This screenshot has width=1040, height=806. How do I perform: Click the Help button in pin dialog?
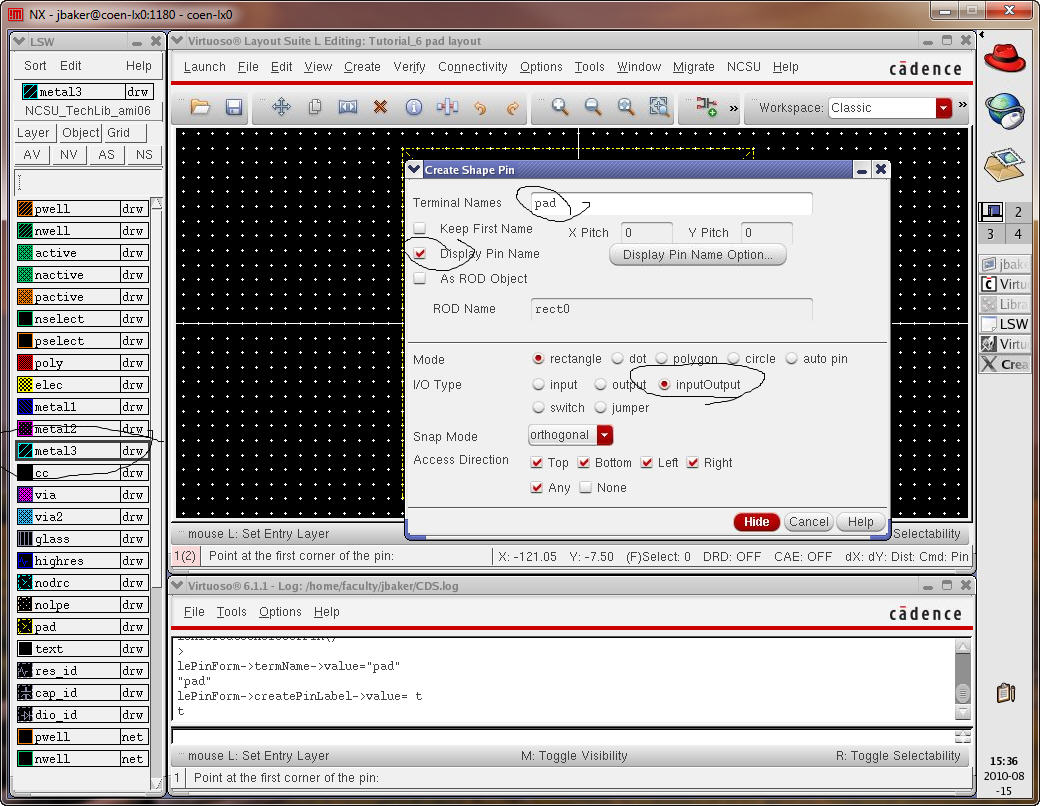click(860, 522)
